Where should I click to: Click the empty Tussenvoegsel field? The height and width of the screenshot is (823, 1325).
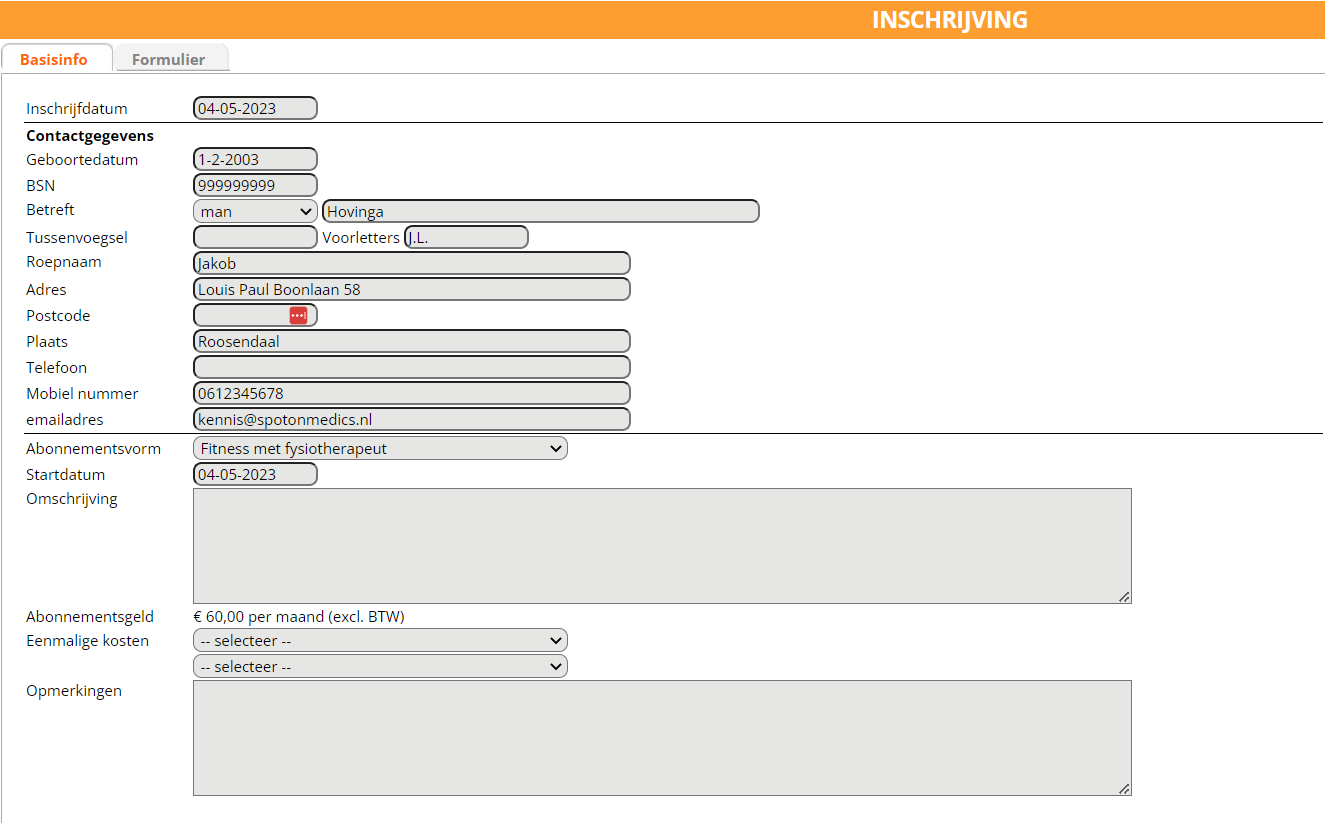(x=255, y=237)
